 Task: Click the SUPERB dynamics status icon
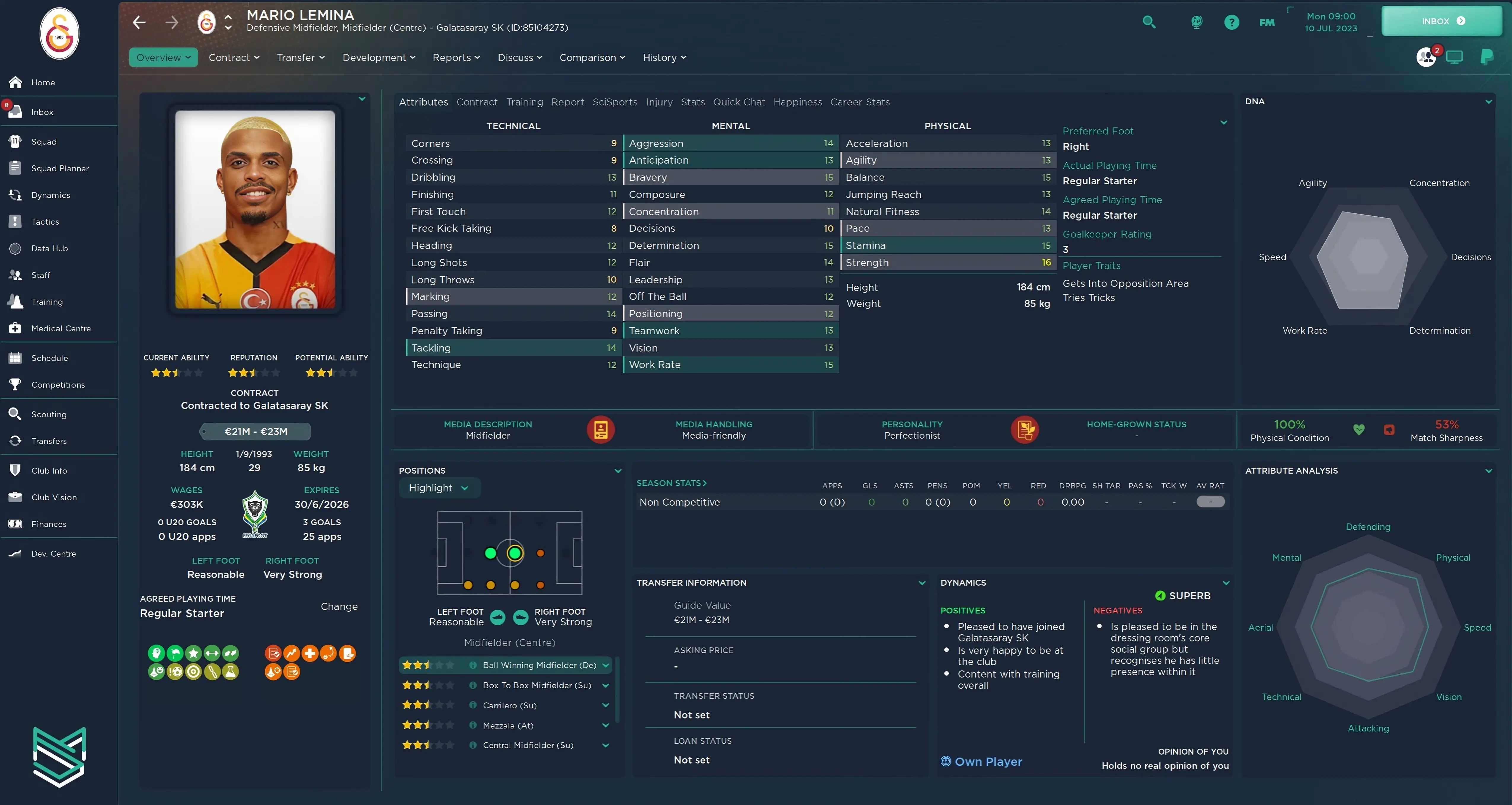pyautogui.click(x=1160, y=595)
